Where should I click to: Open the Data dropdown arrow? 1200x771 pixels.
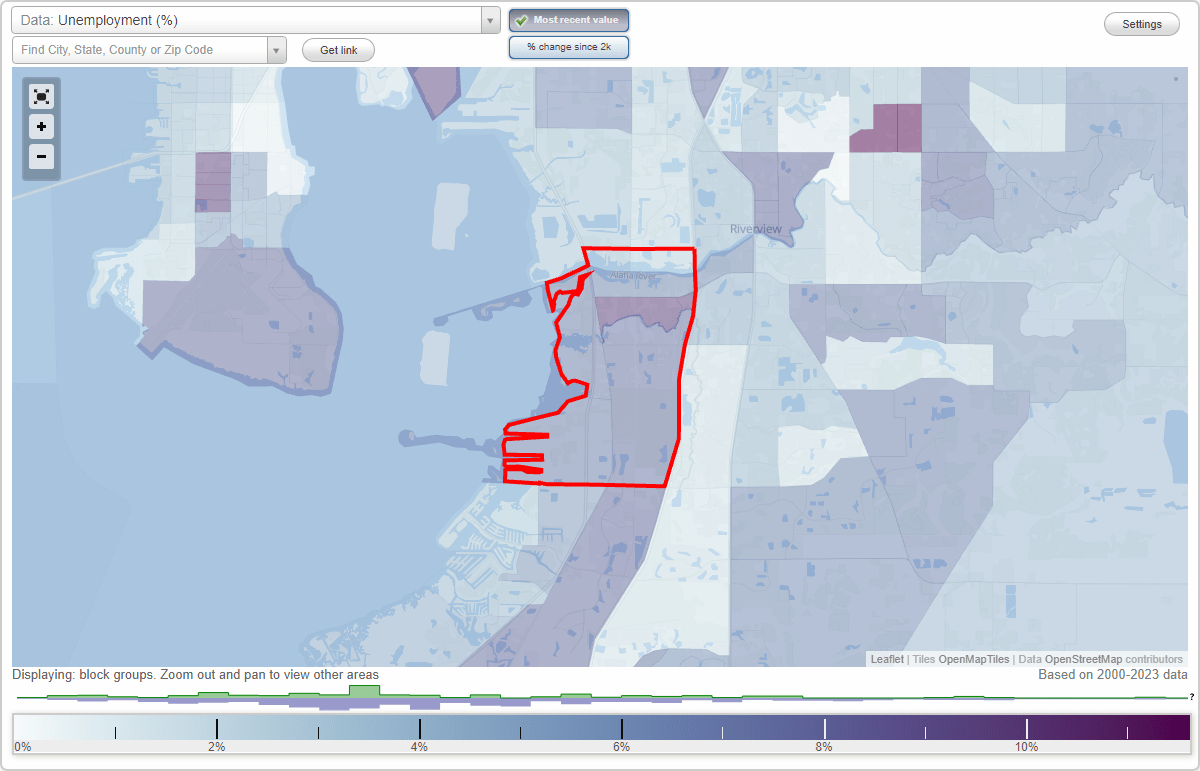click(490, 20)
